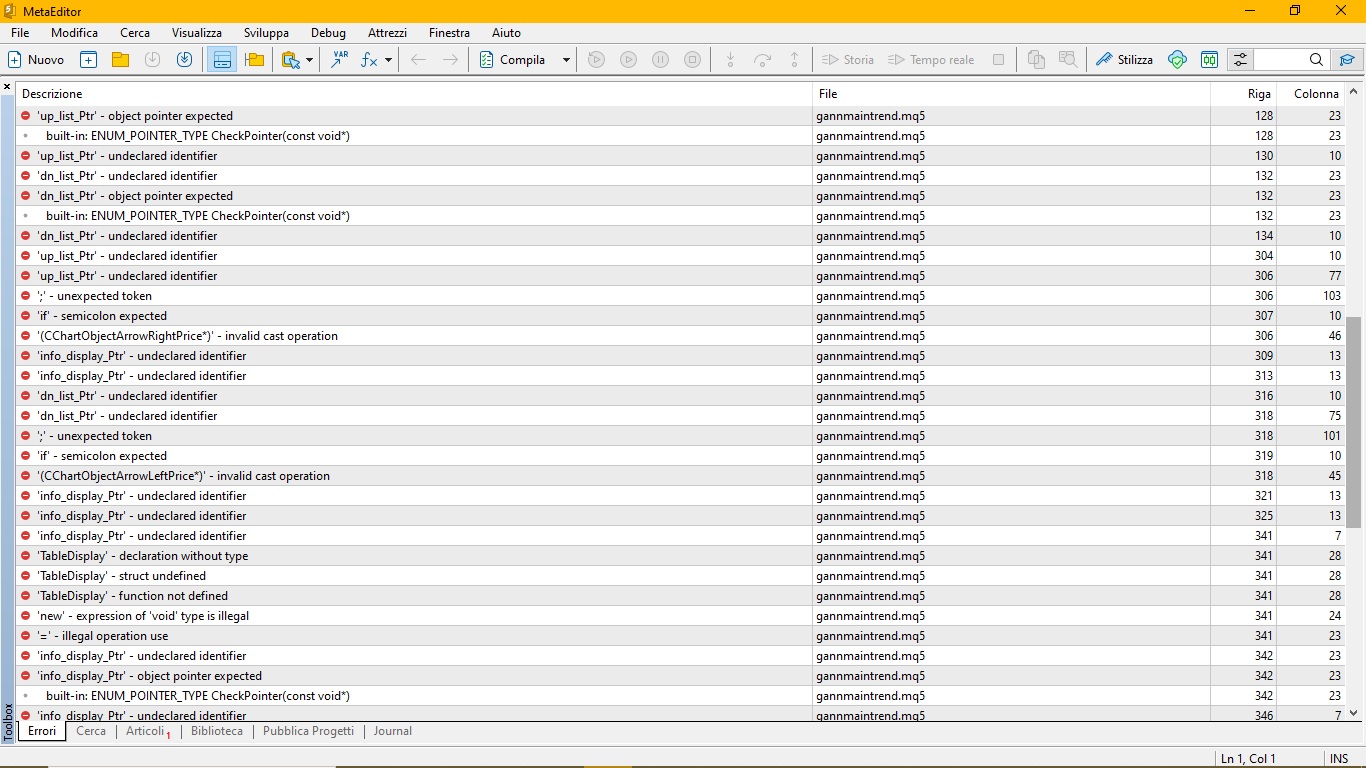Open the green trading terminal icon
The image size is (1366, 768).
[x=1209, y=60]
